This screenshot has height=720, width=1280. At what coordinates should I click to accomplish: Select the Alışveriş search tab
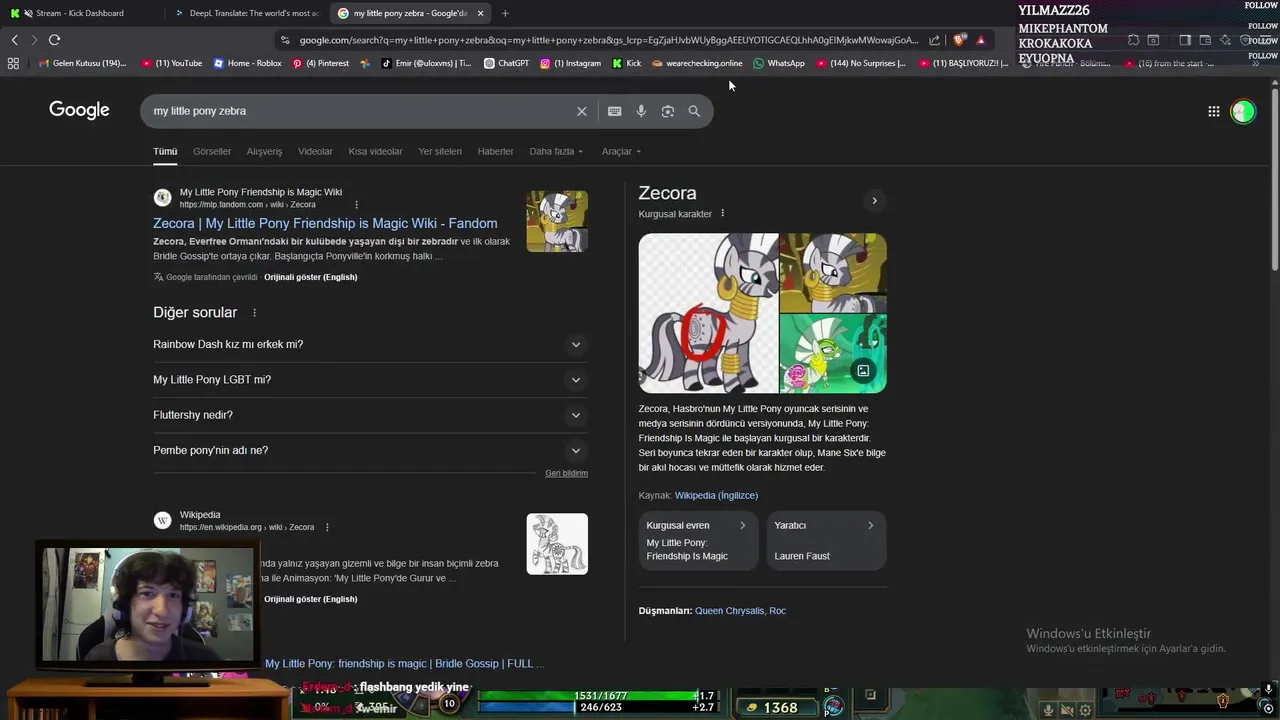coord(264,151)
